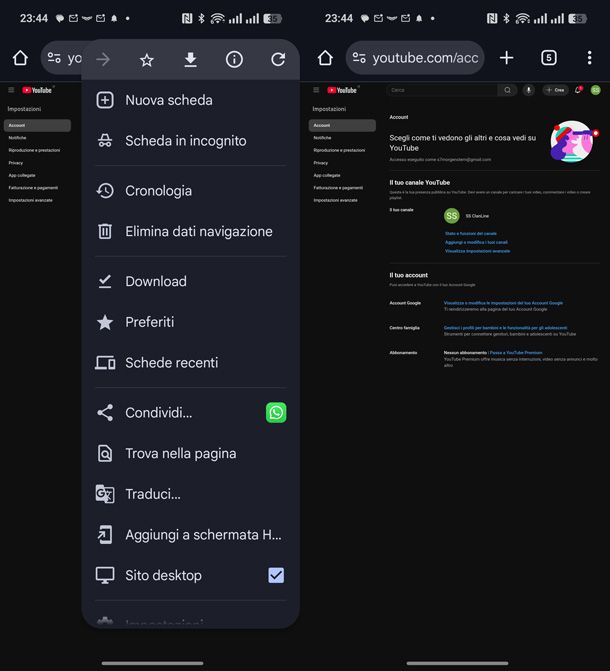Share directly via the WhatsApp icon
The height and width of the screenshot is (671, 610).
(276, 412)
